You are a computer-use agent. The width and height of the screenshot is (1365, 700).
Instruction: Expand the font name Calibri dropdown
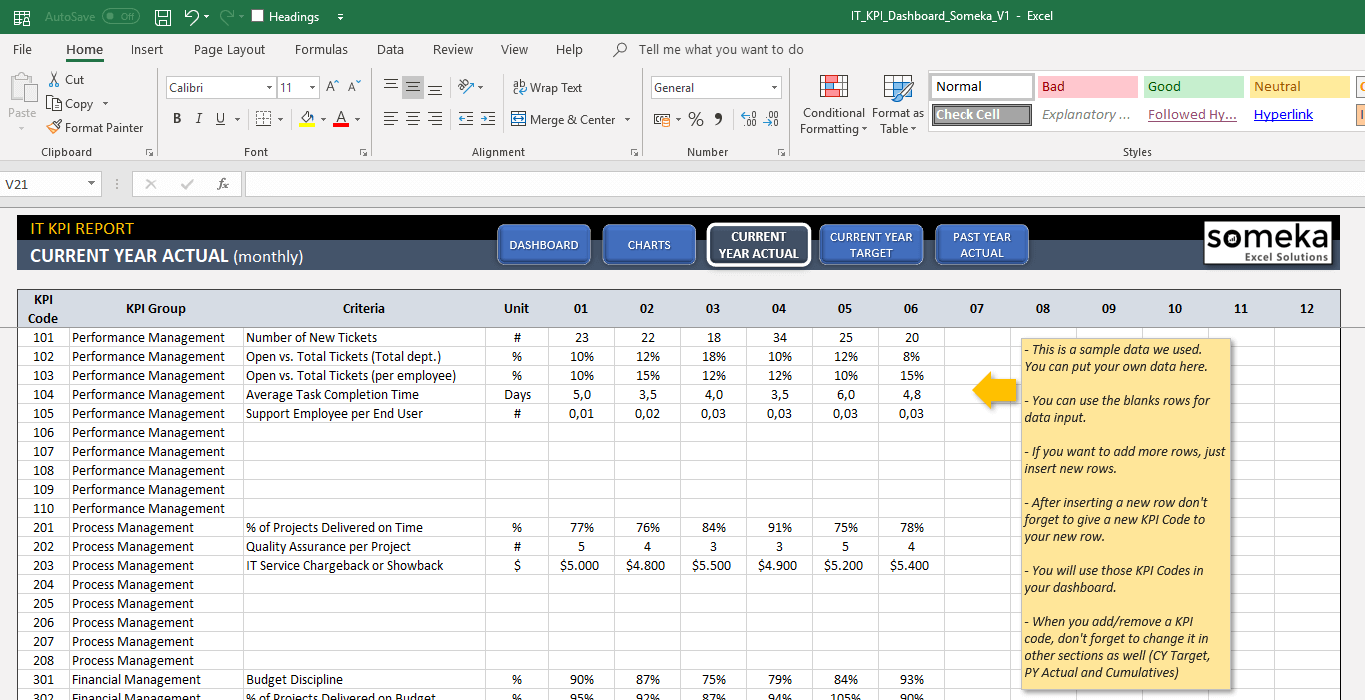pos(269,88)
